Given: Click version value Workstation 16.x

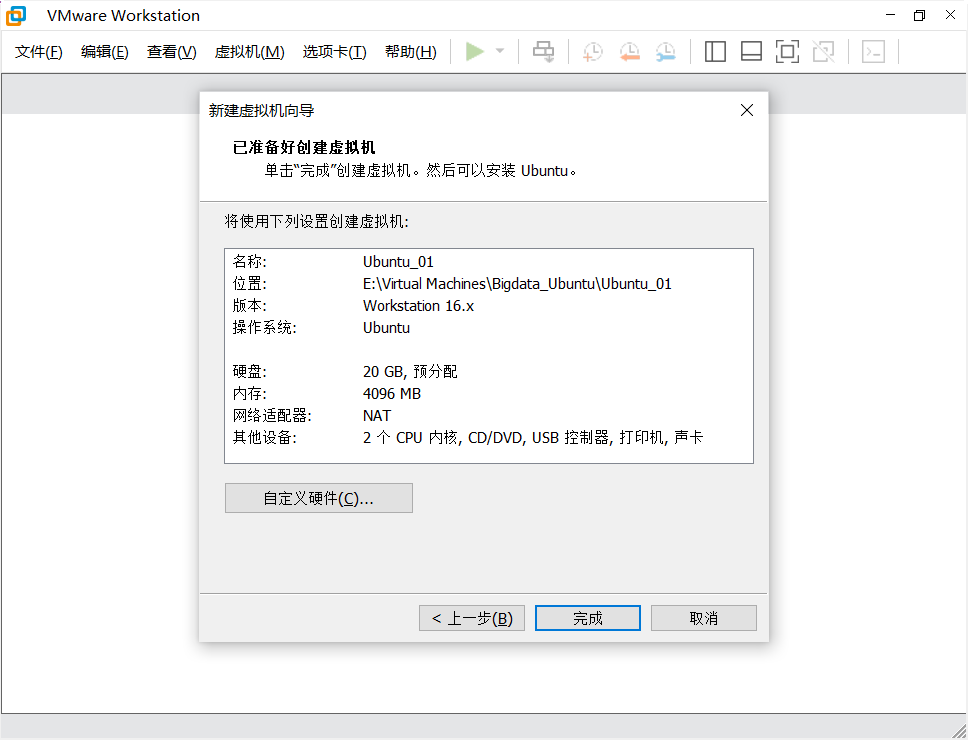Looking at the screenshot, I should (x=419, y=306).
